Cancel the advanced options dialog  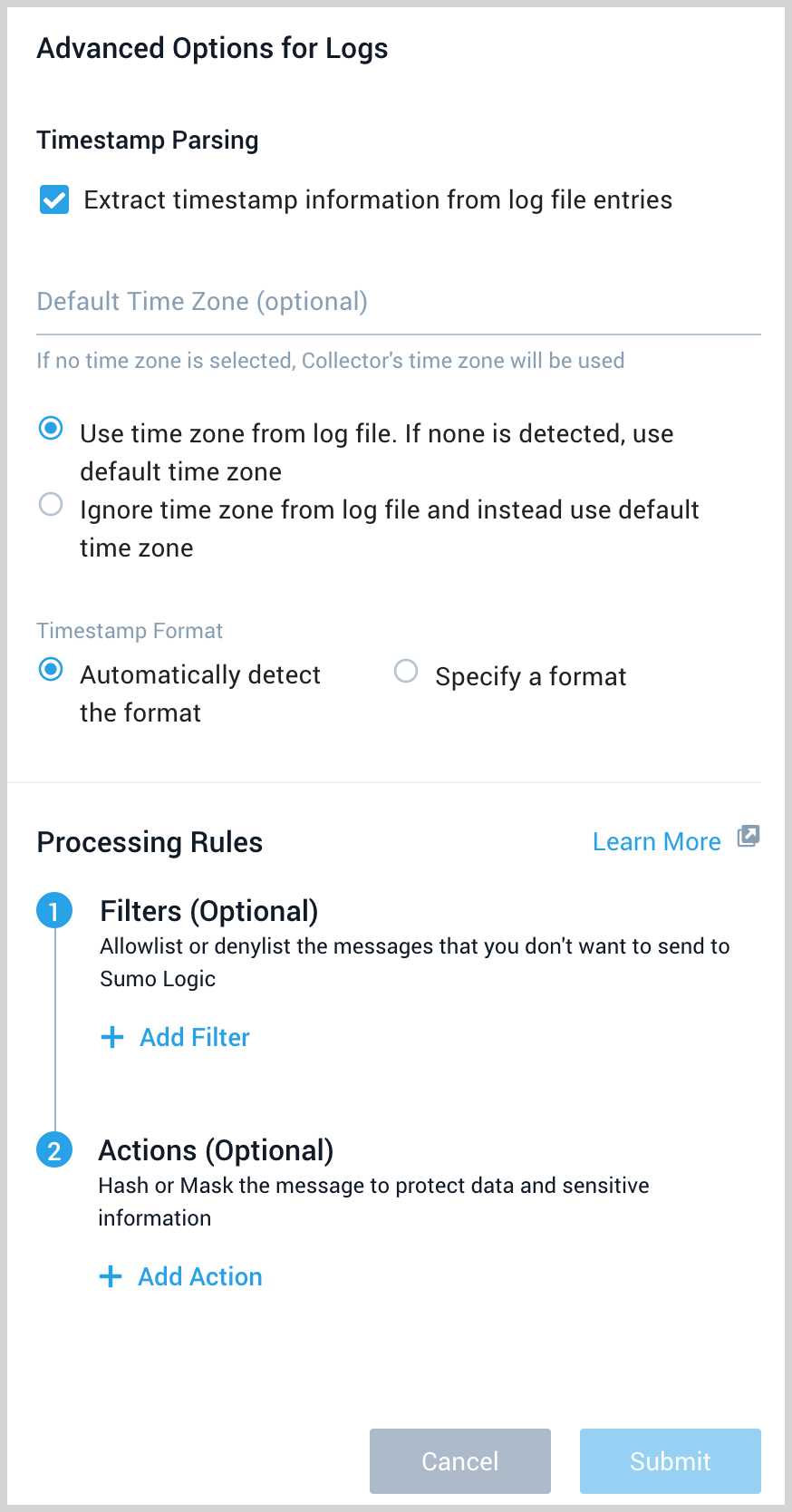[x=459, y=1460]
